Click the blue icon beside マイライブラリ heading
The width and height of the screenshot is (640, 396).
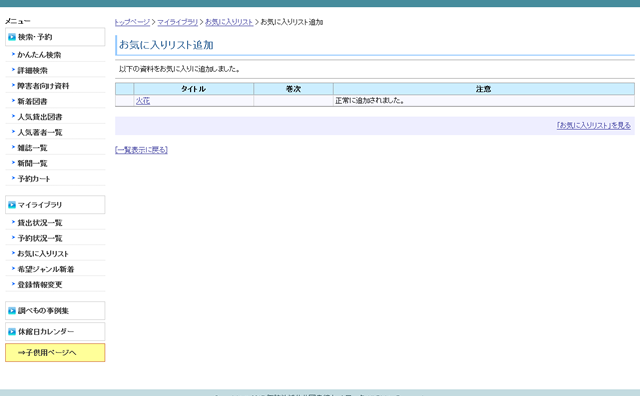[x=12, y=205]
